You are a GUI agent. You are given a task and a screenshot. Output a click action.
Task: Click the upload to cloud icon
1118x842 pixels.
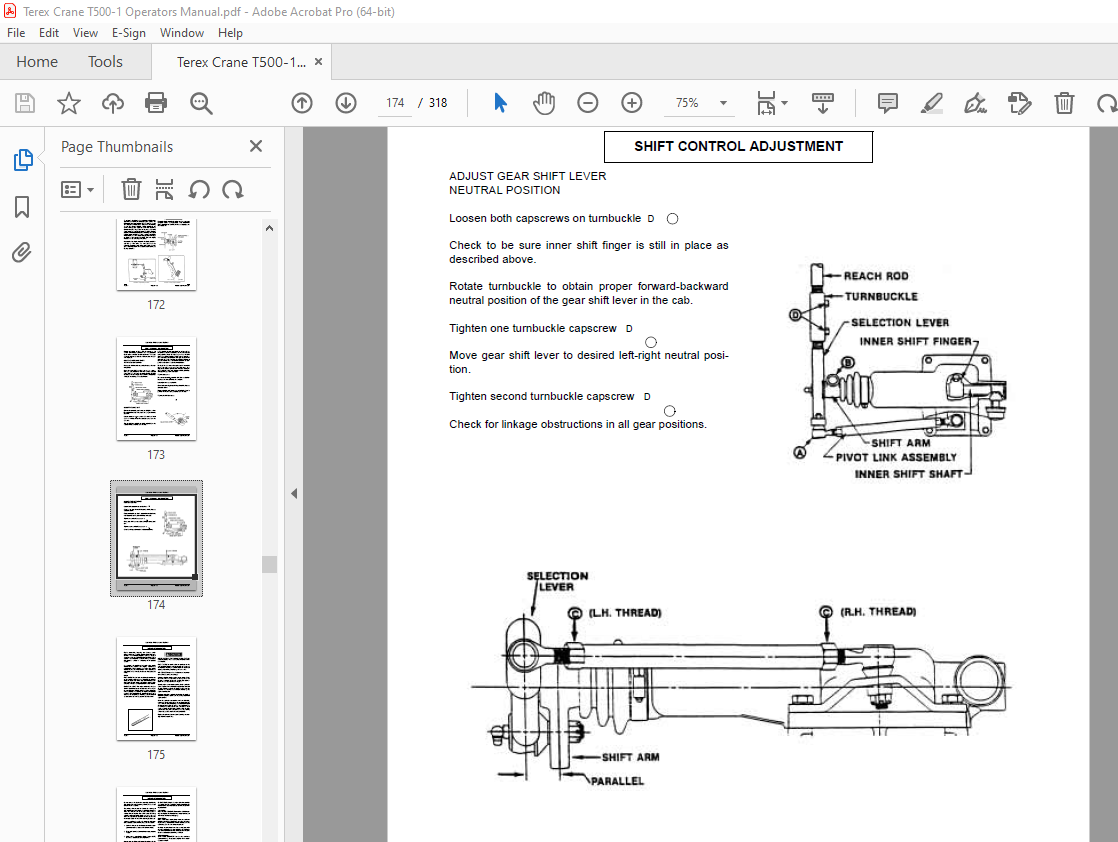[113, 103]
